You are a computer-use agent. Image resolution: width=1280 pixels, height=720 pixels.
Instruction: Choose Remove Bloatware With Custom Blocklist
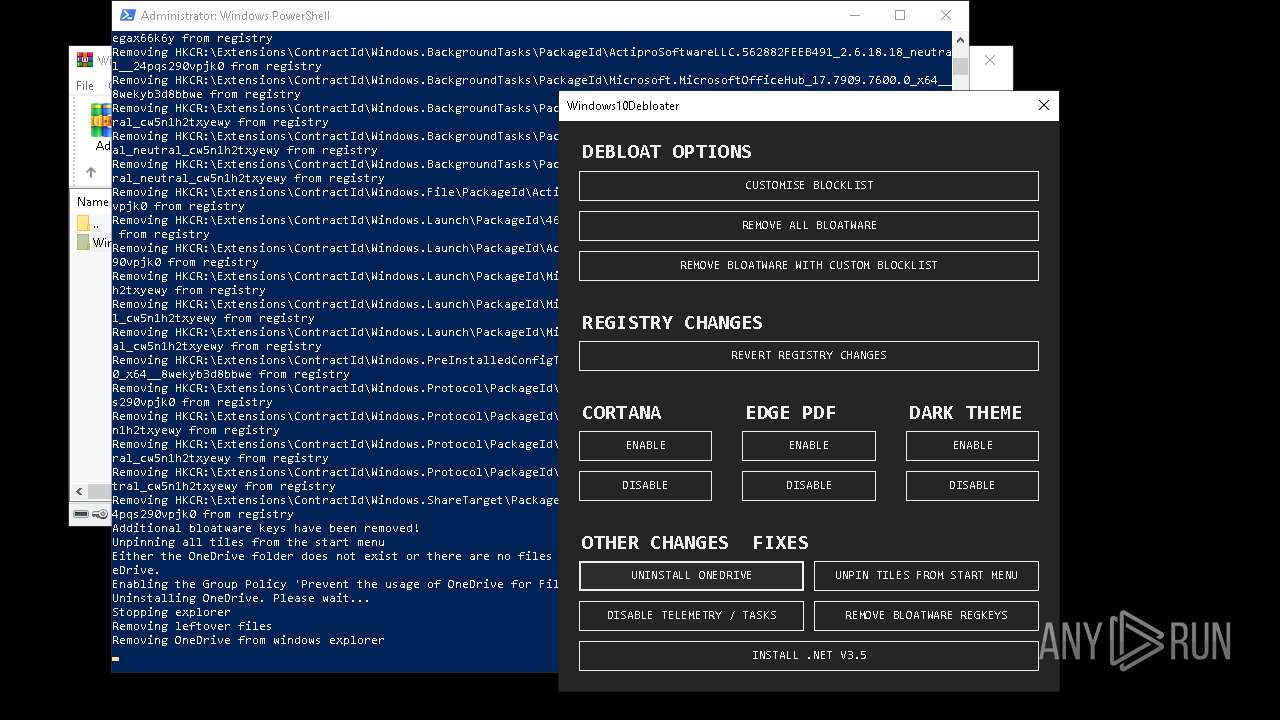[808, 265]
